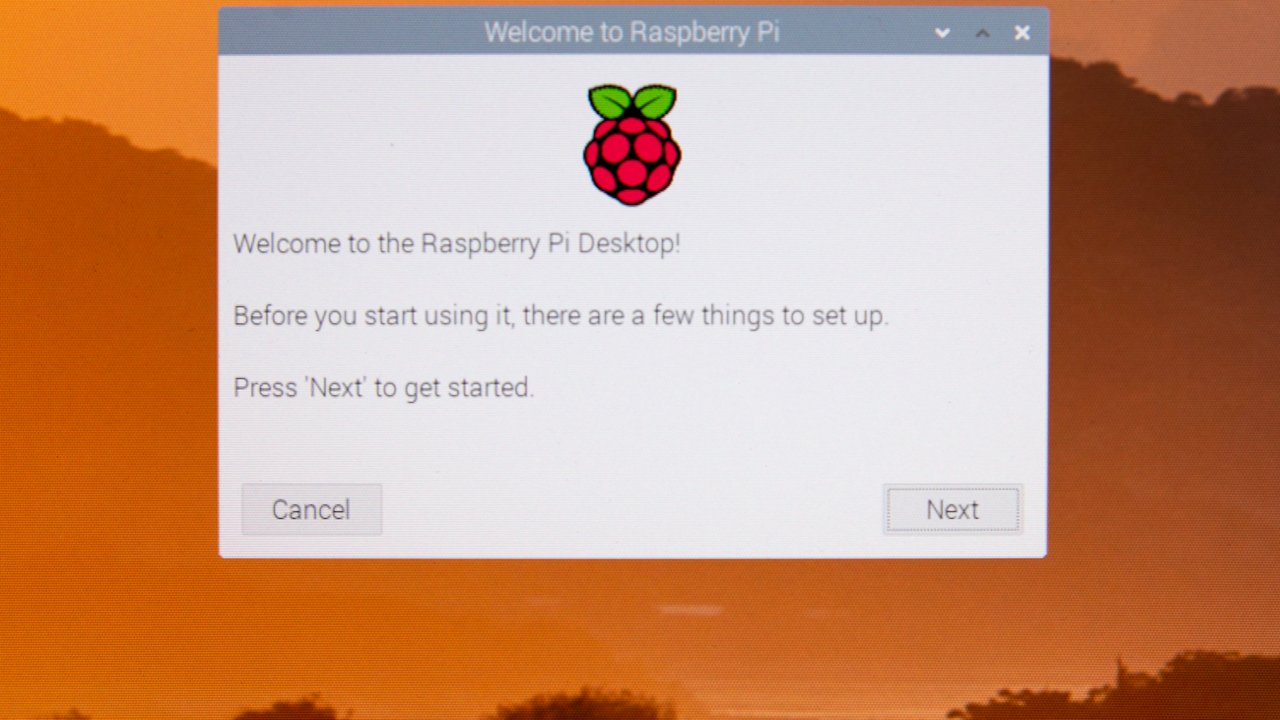Click the word 'Next' inside the quoted instruction
Image resolution: width=1280 pixels, height=720 pixels.
click(335, 388)
